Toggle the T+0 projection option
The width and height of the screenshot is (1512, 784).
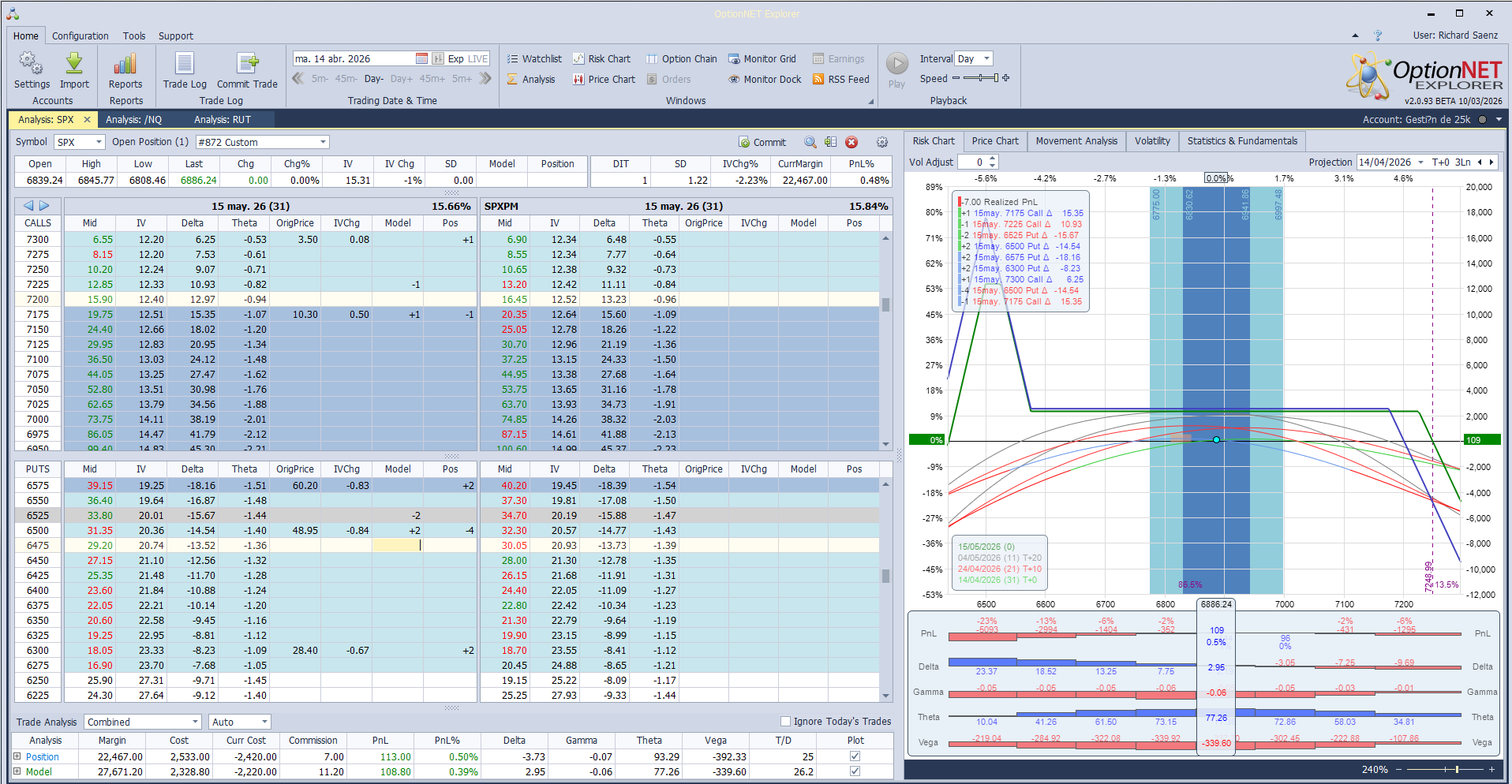tap(1441, 162)
